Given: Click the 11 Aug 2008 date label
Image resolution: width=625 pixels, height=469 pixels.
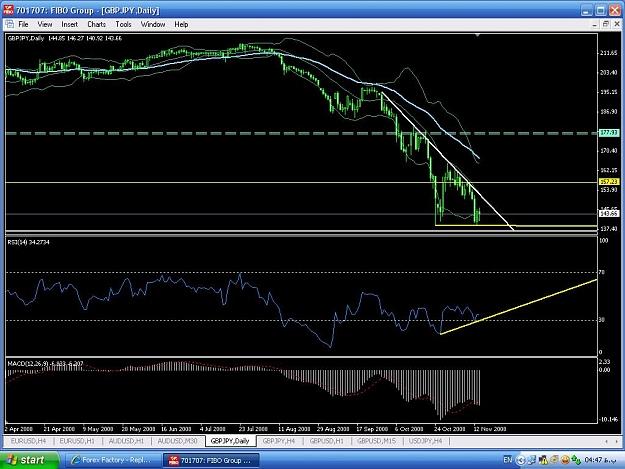Looking at the screenshot, I should tap(294, 429).
